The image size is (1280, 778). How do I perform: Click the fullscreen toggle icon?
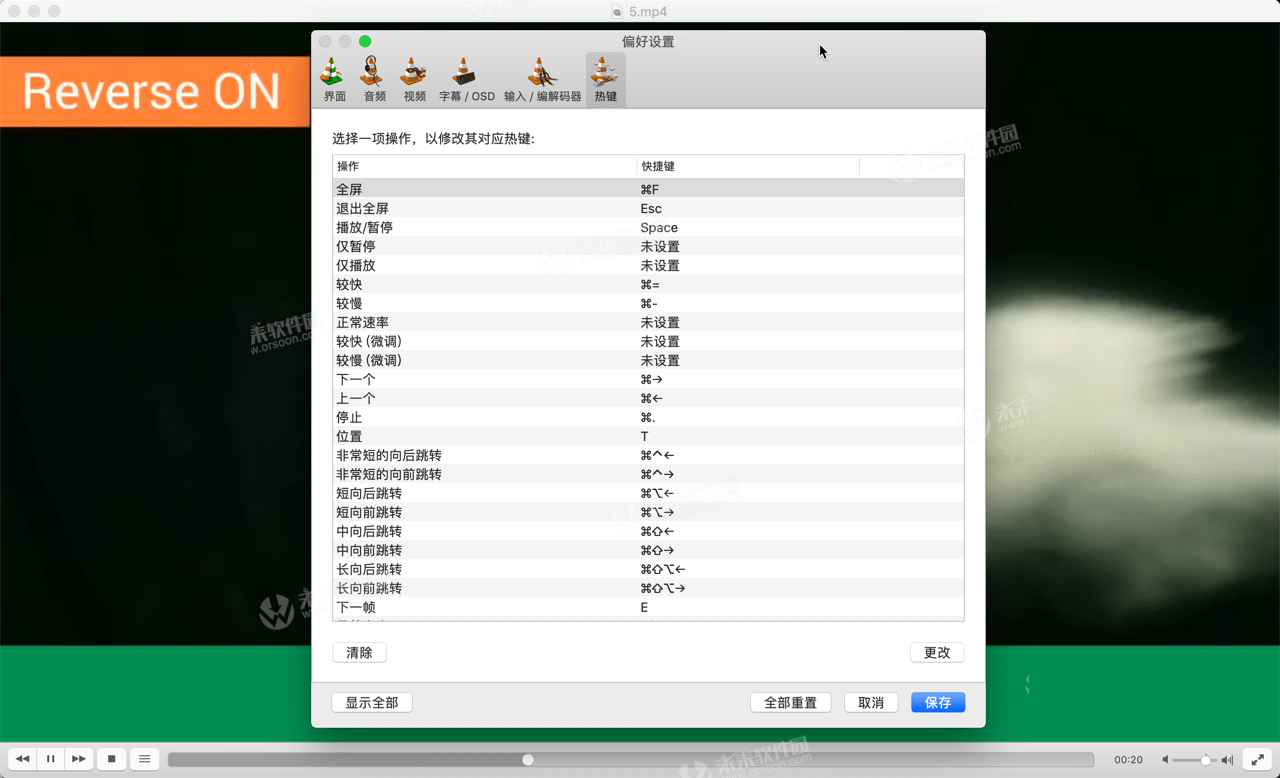pyautogui.click(x=1256, y=760)
